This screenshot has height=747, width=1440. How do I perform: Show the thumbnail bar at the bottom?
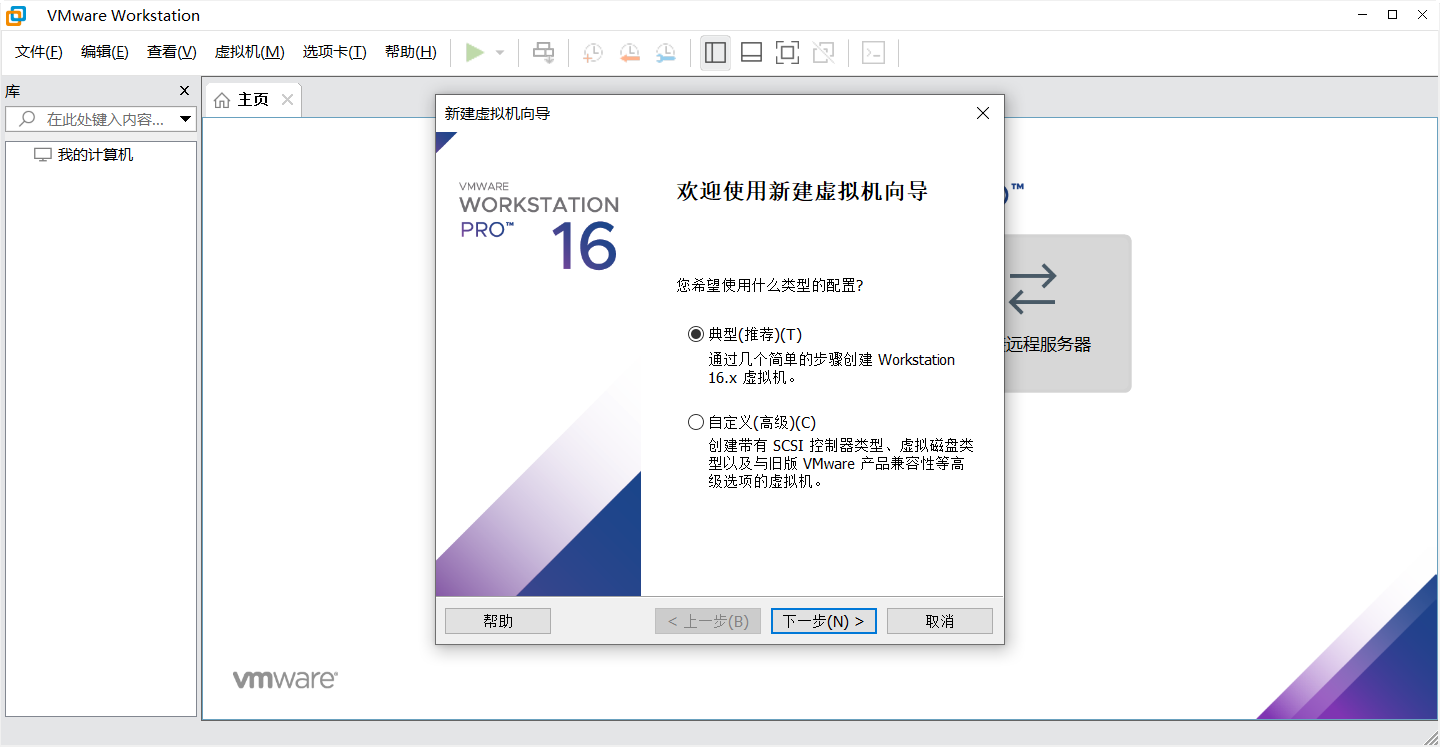tap(751, 52)
